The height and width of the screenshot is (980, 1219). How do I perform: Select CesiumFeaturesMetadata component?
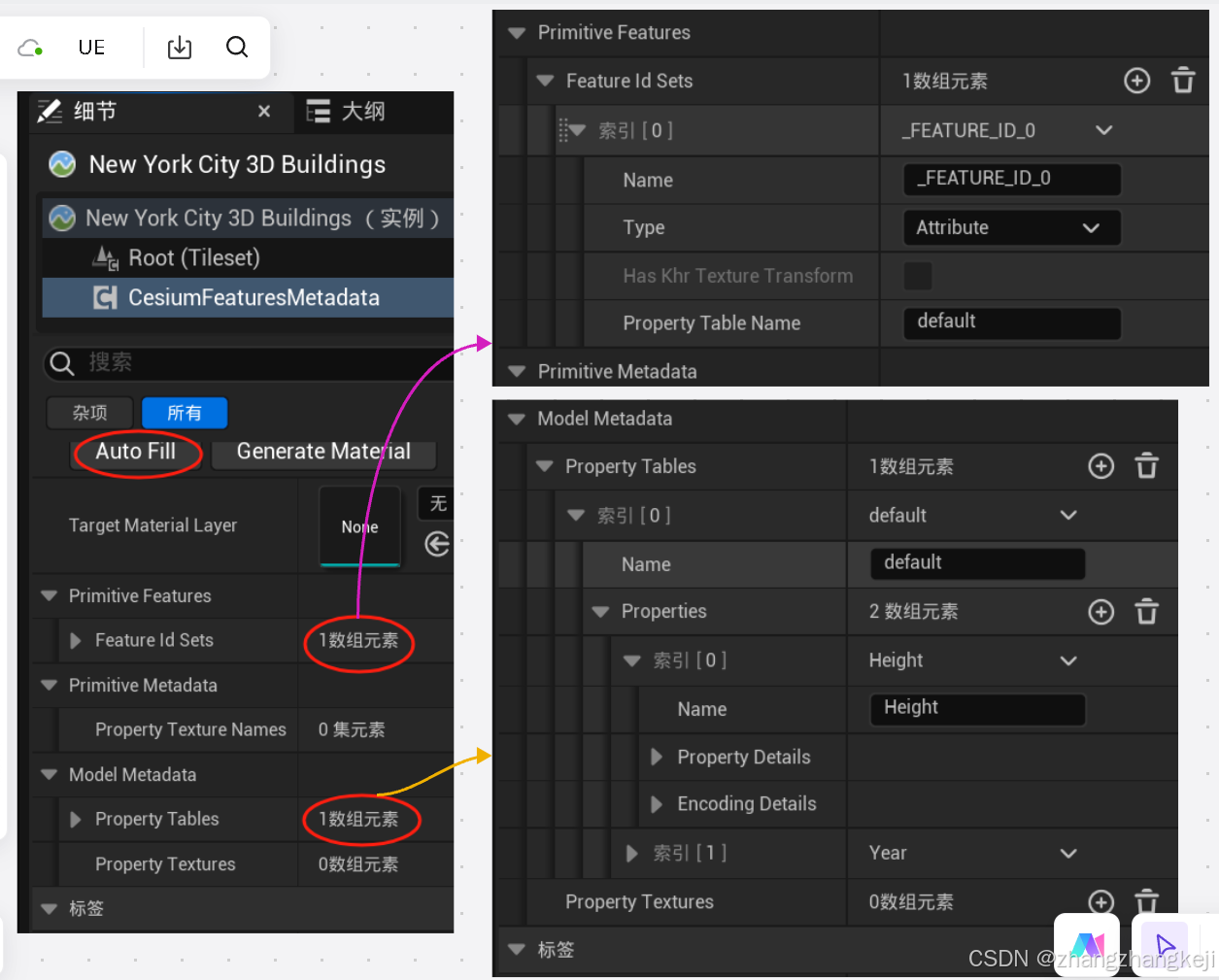248,298
